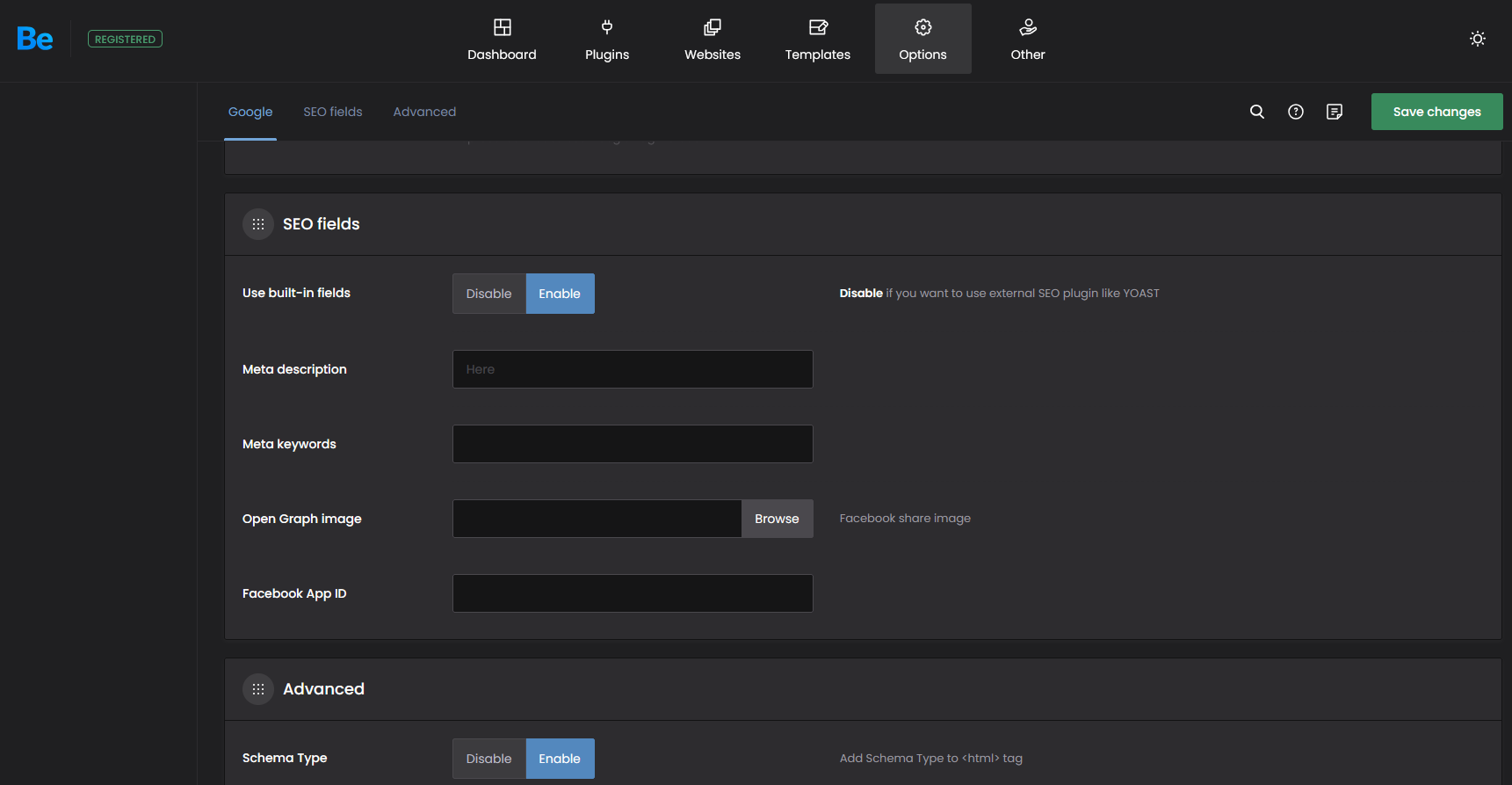Click the help question mark icon
The height and width of the screenshot is (785, 1512).
tap(1296, 112)
